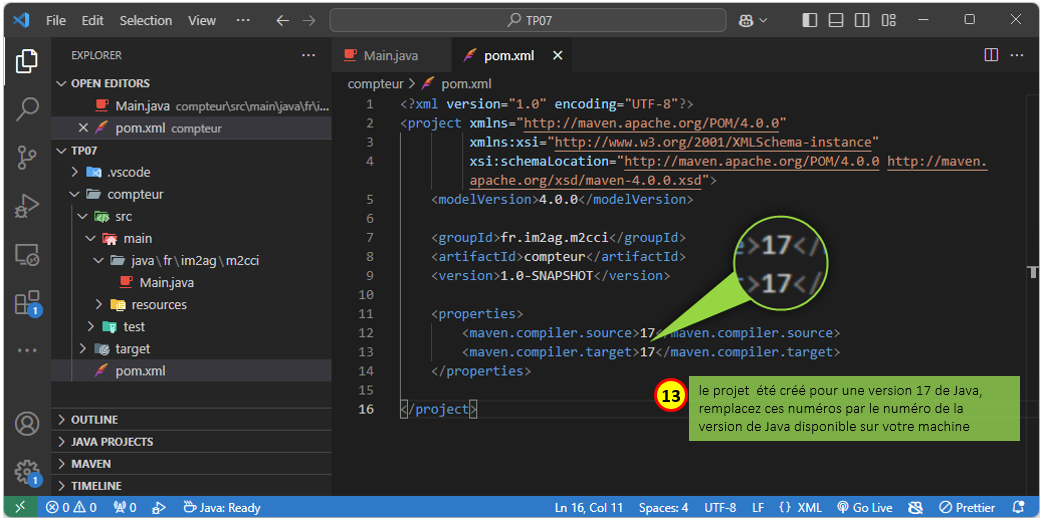Open the Search view in activity bar

pos(27,108)
